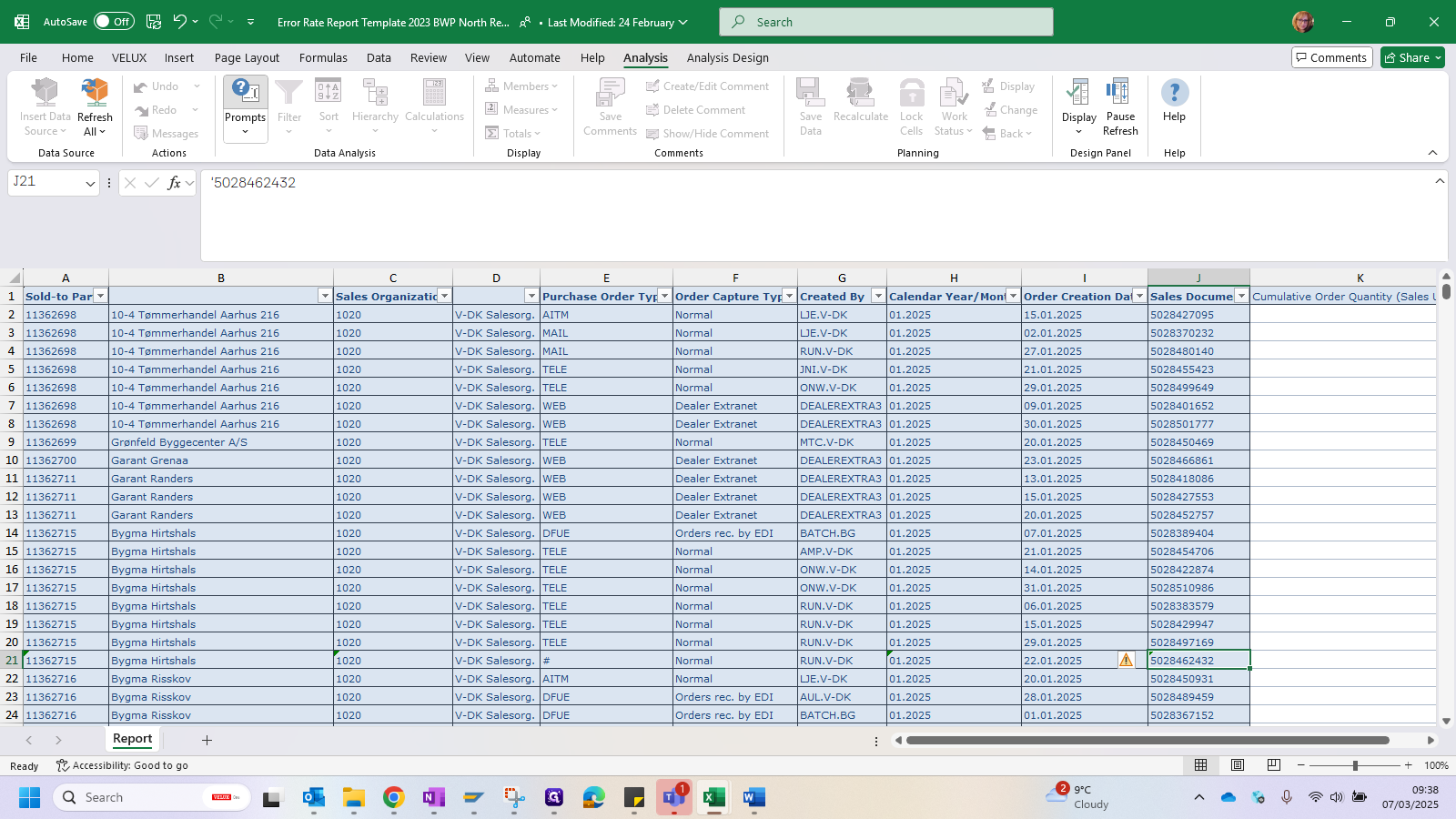Screen dimensions: 1456x819
Task: Expand the Totals dropdown
Action: click(x=537, y=134)
